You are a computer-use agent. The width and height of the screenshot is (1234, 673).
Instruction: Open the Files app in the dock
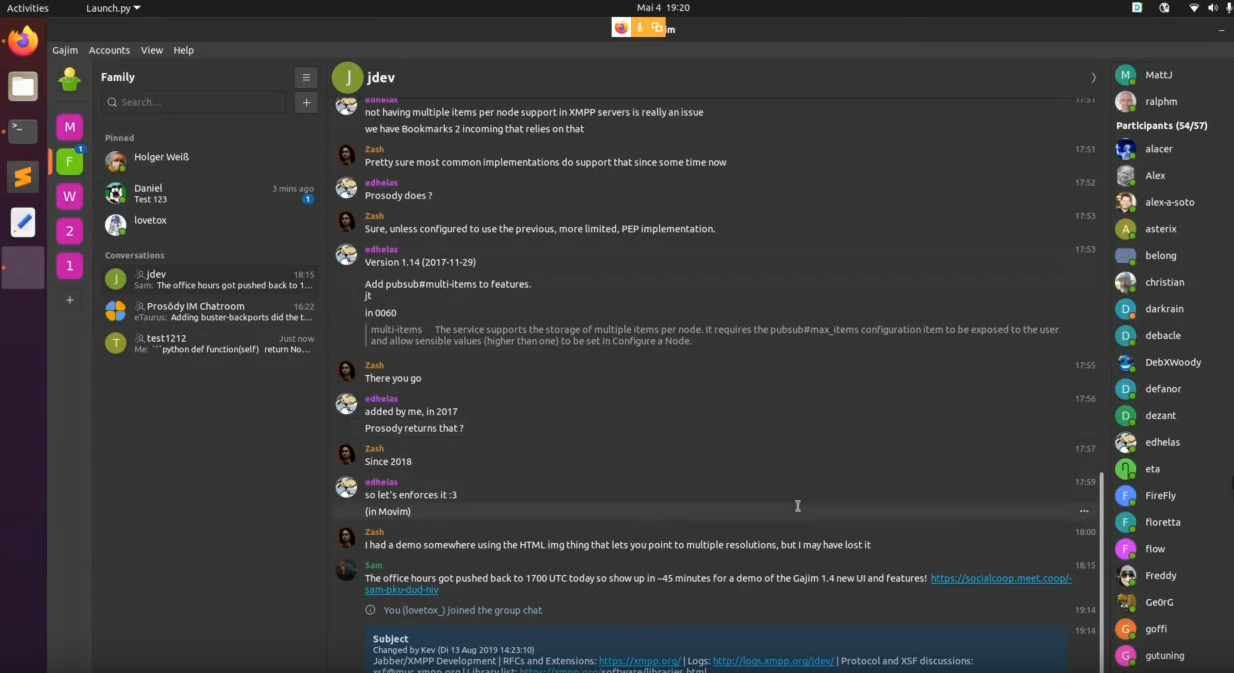[23, 86]
